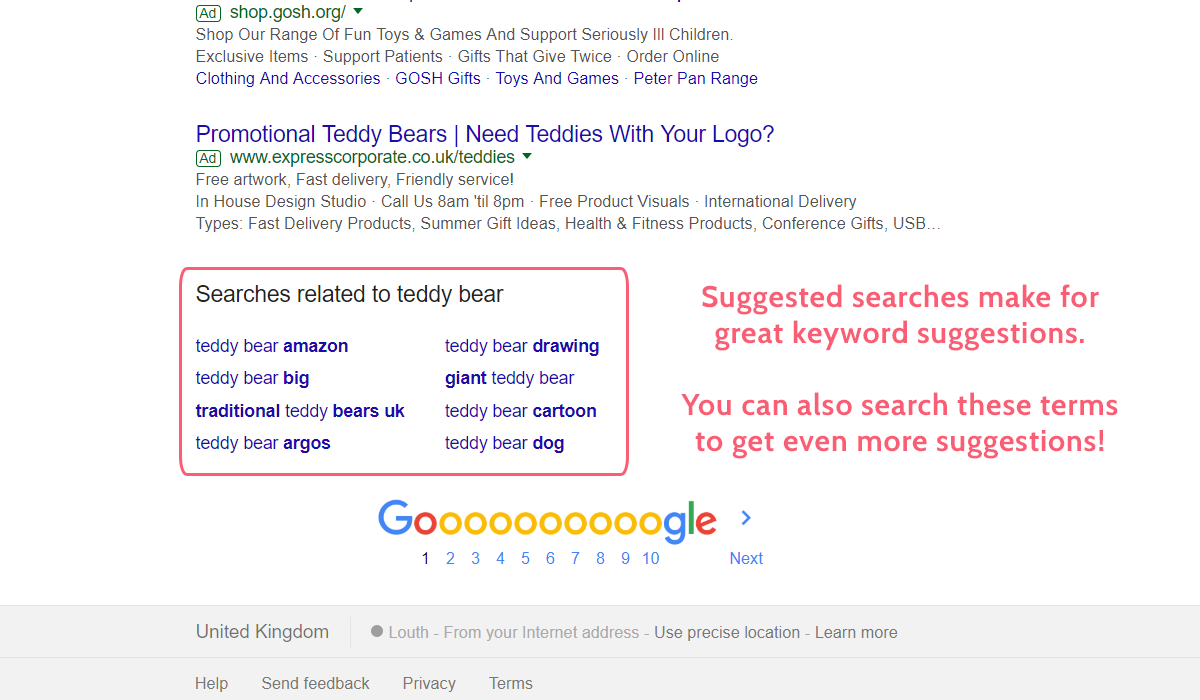1200x700 pixels.
Task: Open the Learn more link in footer
Action: point(856,632)
